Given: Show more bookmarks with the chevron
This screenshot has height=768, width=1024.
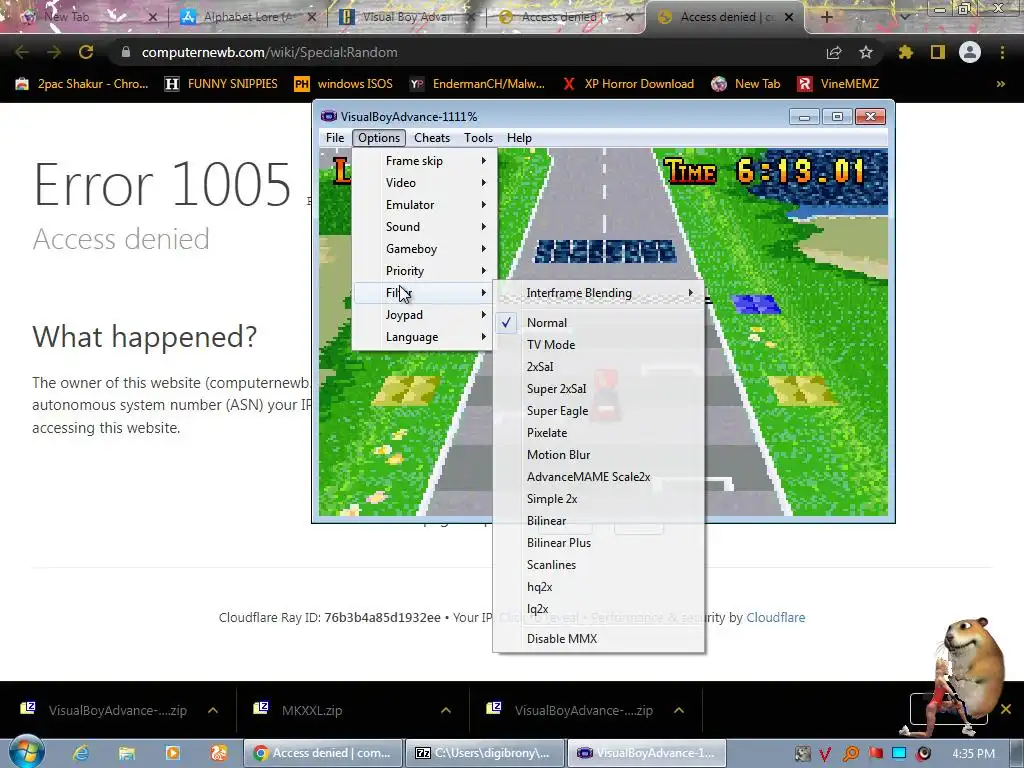Looking at the screenshot, I should click(x=1000, y=84).
